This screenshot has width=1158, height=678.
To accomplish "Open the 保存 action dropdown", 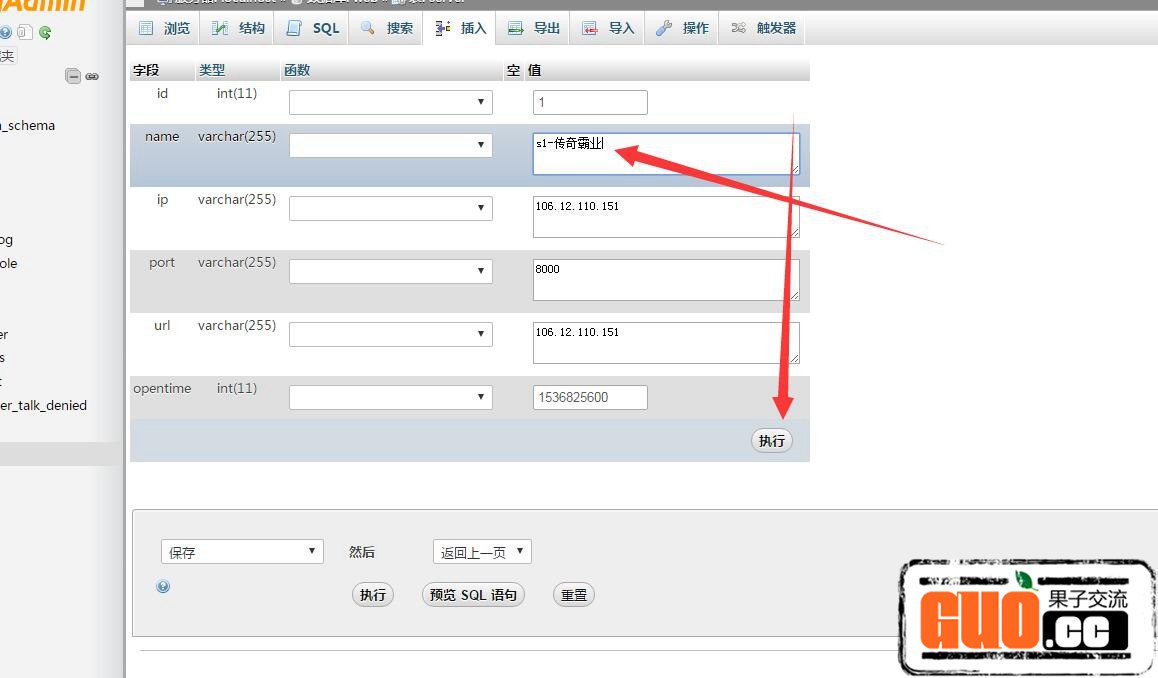I will pos(242,552).
